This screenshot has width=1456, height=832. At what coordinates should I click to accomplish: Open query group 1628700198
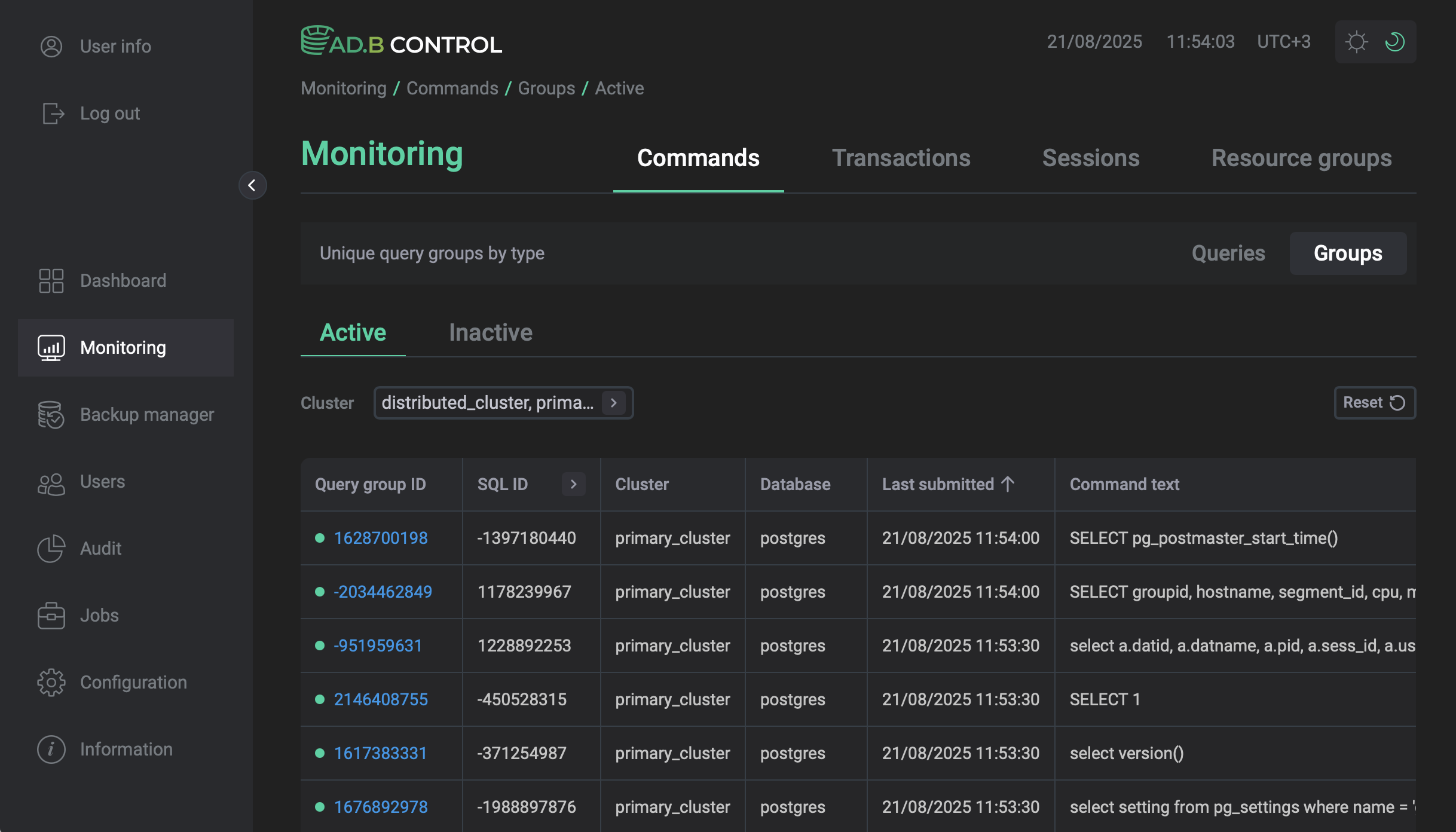(380, 537)
